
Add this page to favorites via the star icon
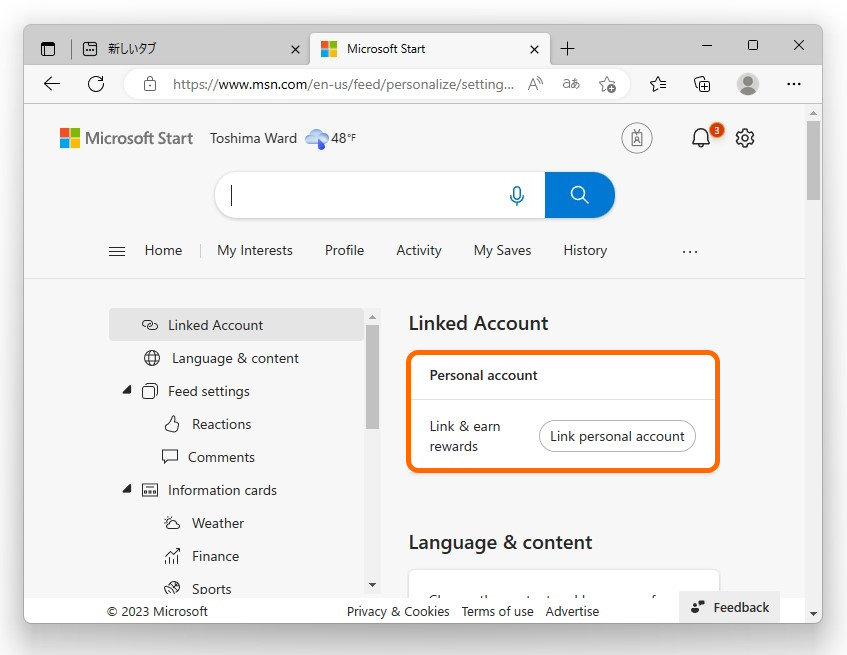coord(607,86)
